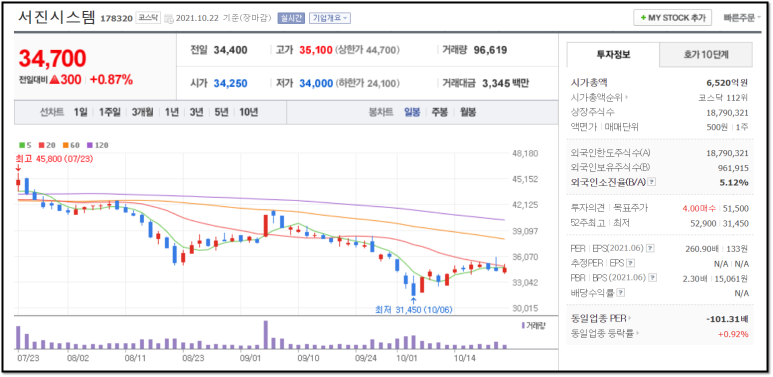
Task: Click the purple 120-day moving average legend
Action: click(98, 145)
